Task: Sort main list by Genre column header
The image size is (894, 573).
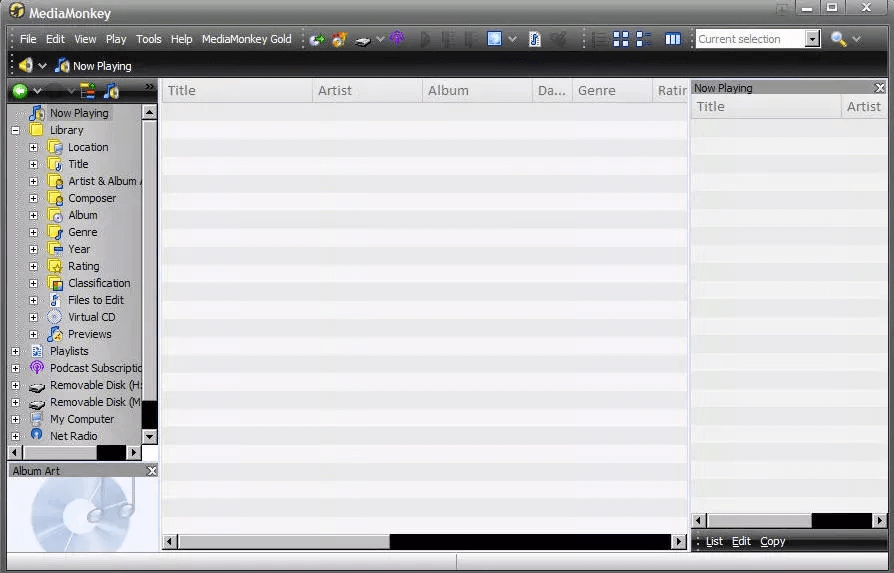Action: 612,91
